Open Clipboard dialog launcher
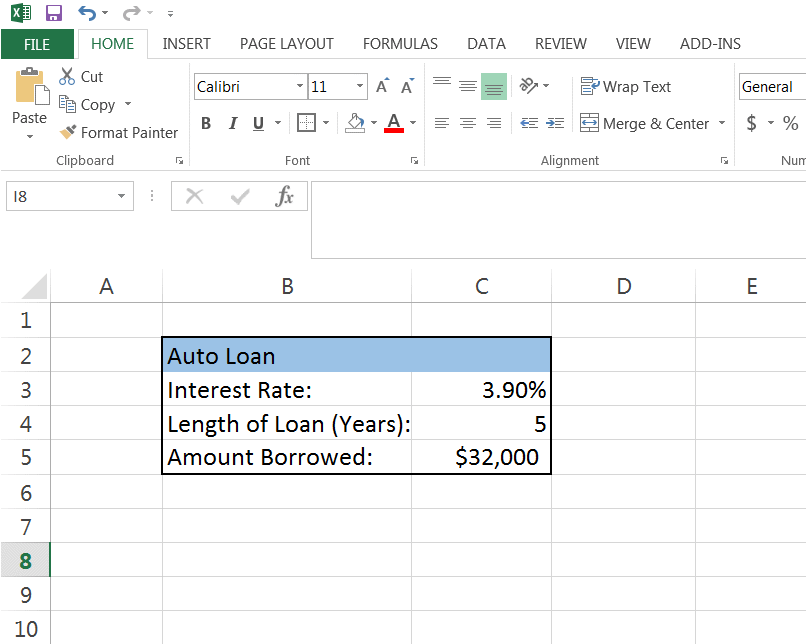 click(x=179, y=161)
